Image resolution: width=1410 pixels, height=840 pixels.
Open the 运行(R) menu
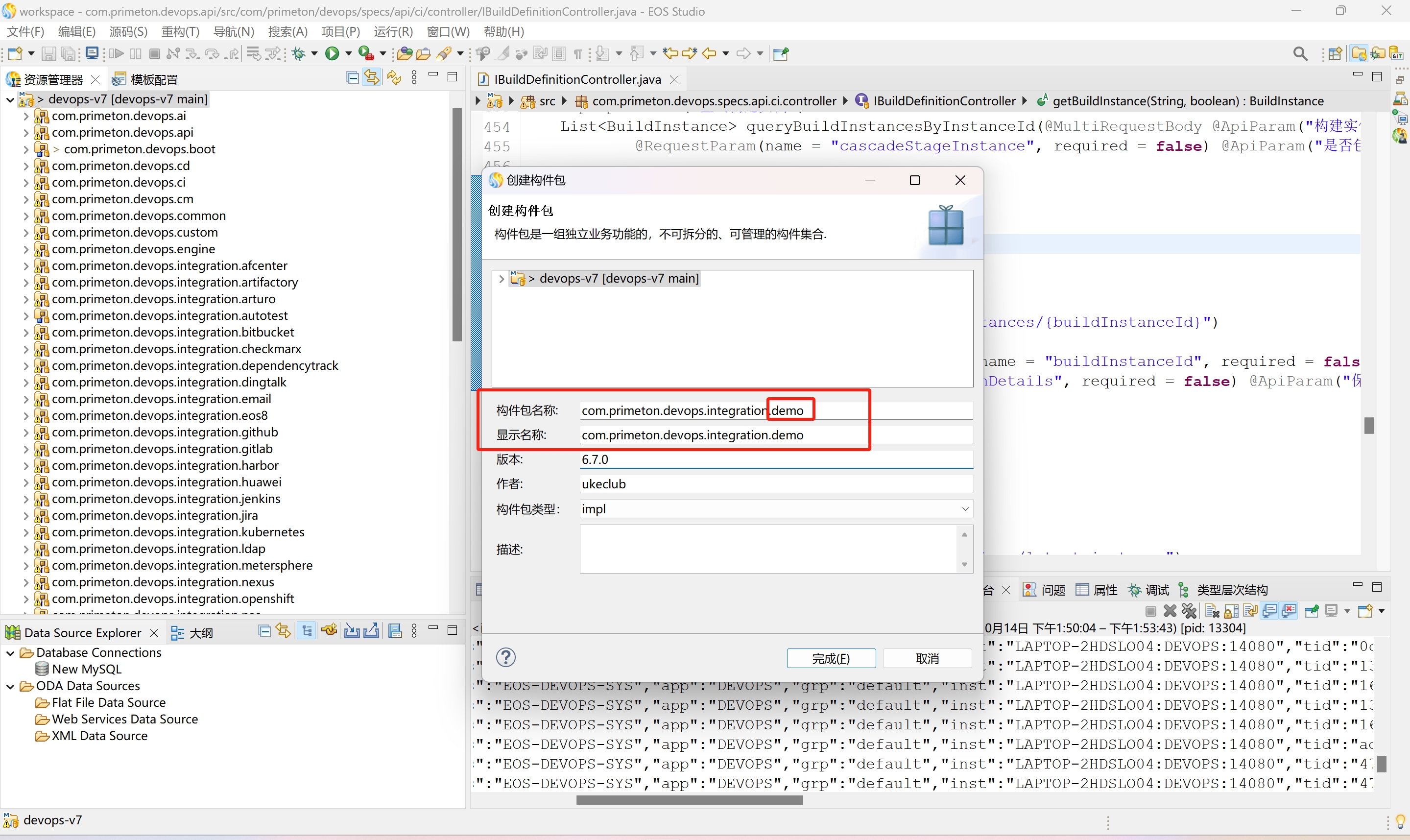tap(393, 32)
